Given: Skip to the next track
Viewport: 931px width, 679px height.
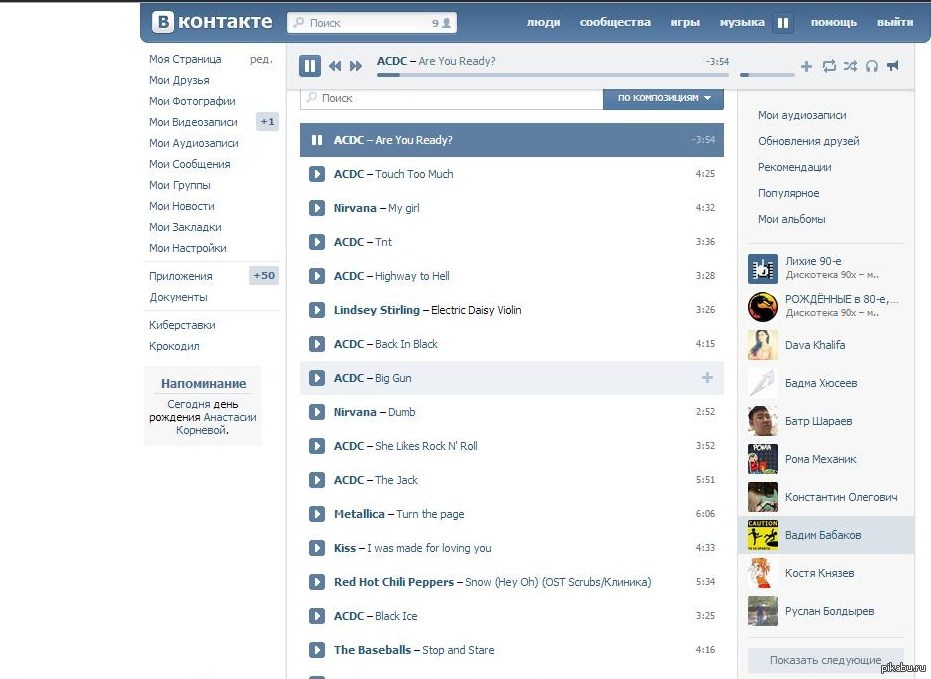Looking at the screenshot, I should (356, 66).
